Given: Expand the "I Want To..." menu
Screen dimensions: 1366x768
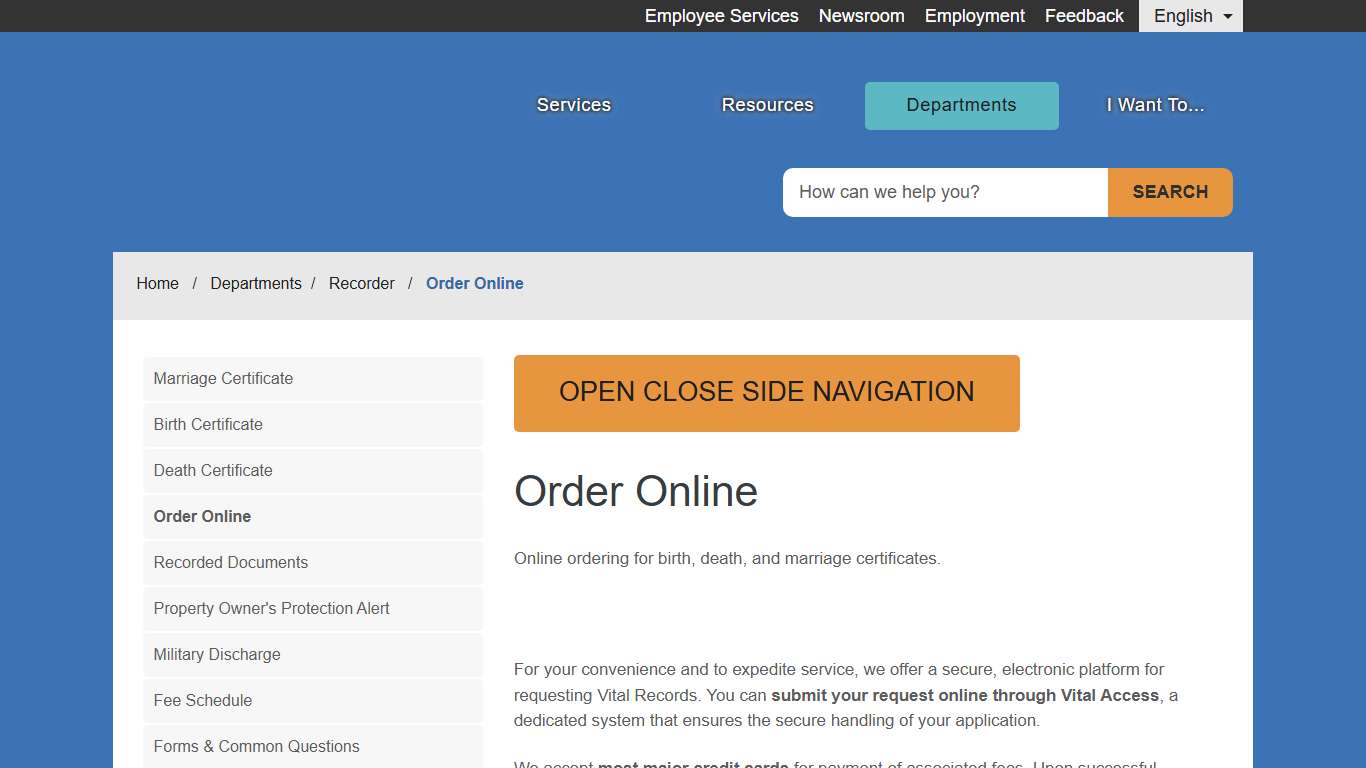Looking at the screenshot, I should (x=1154, y=105).
